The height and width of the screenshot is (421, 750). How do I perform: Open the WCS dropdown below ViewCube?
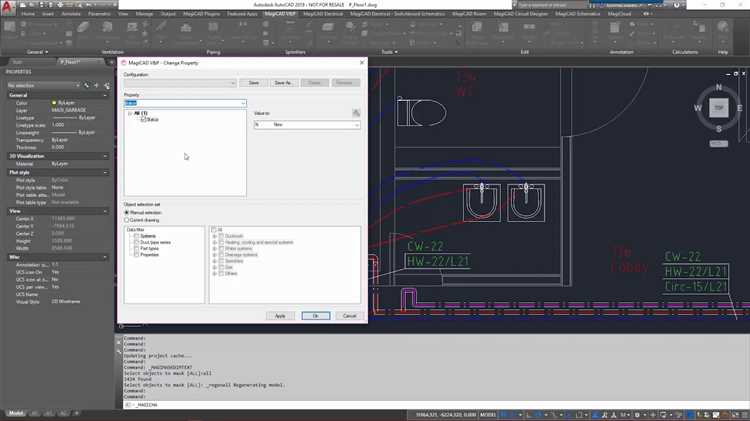click(x=718, y=144)
